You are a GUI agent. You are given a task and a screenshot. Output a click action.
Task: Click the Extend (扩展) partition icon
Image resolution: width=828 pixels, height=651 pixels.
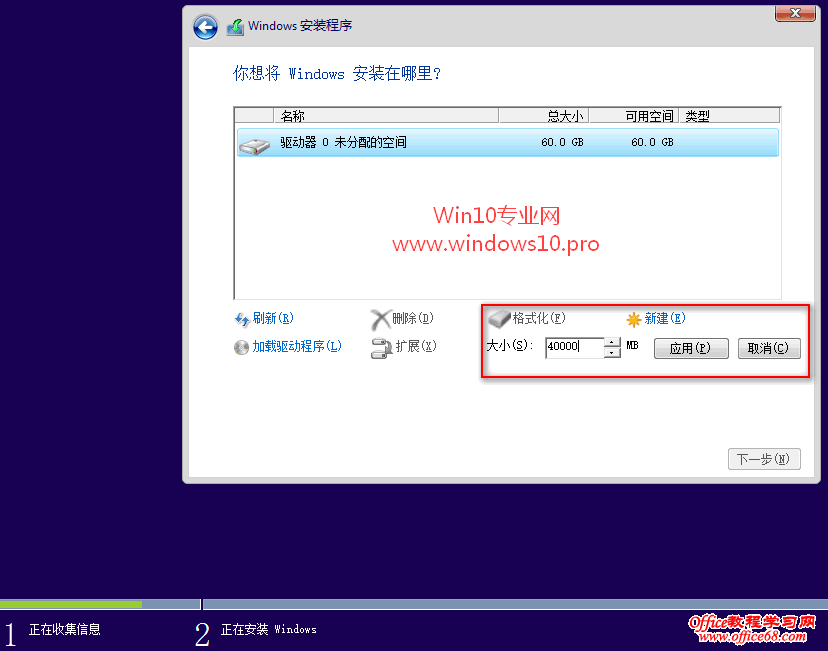(x=380, y=347)
